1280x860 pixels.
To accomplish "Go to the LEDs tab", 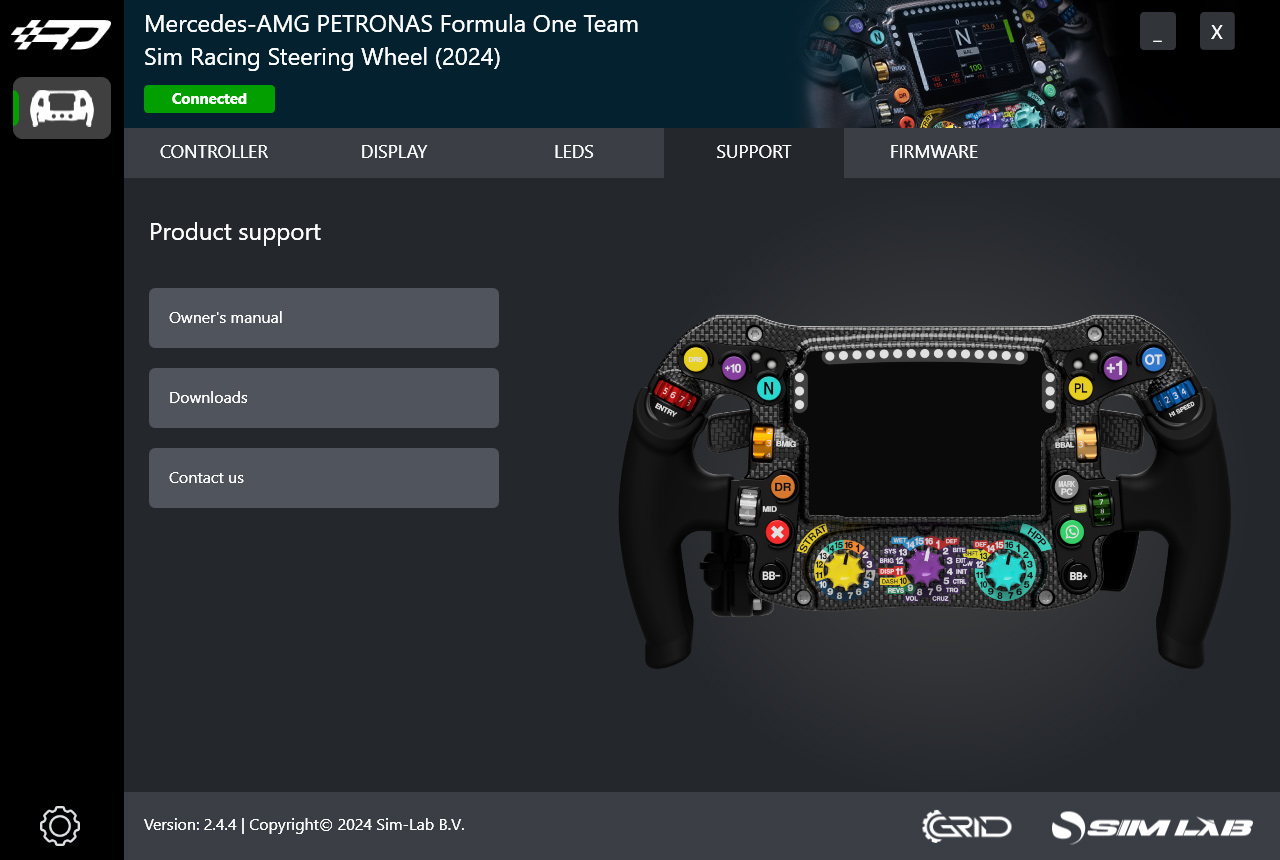I will click(574, 152).
